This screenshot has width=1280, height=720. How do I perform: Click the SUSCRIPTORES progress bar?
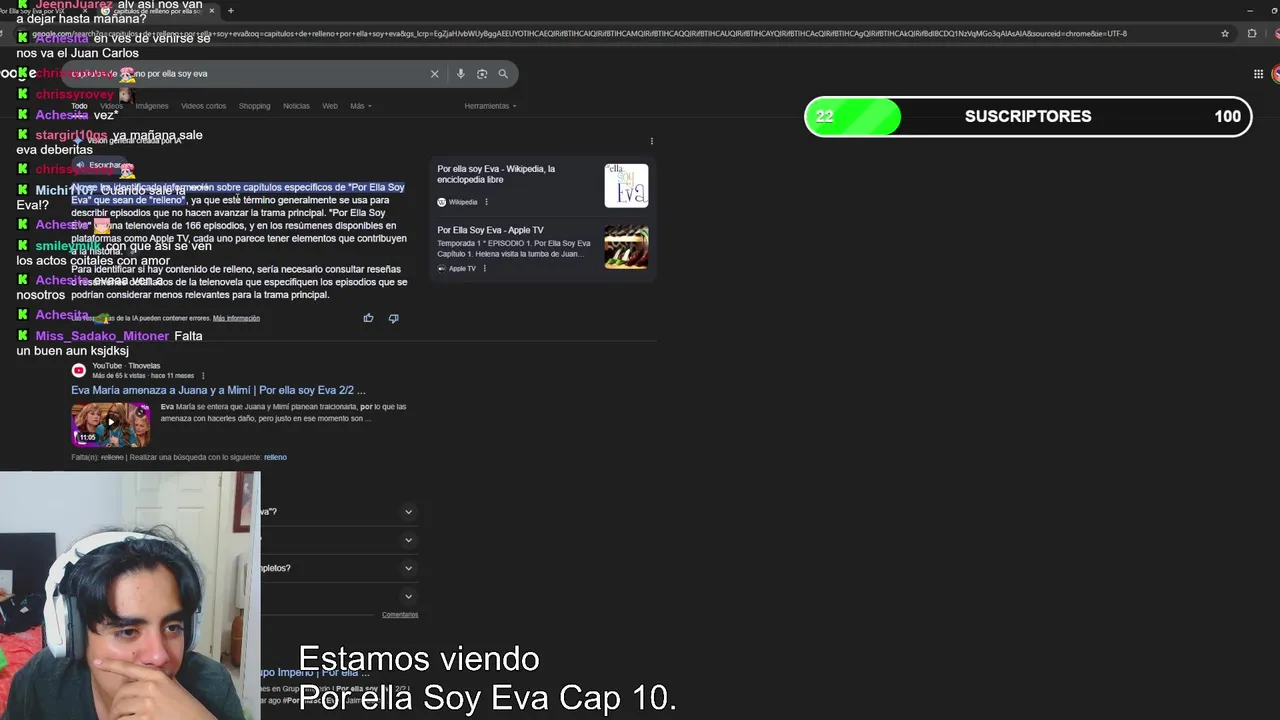pos(1028,117)
